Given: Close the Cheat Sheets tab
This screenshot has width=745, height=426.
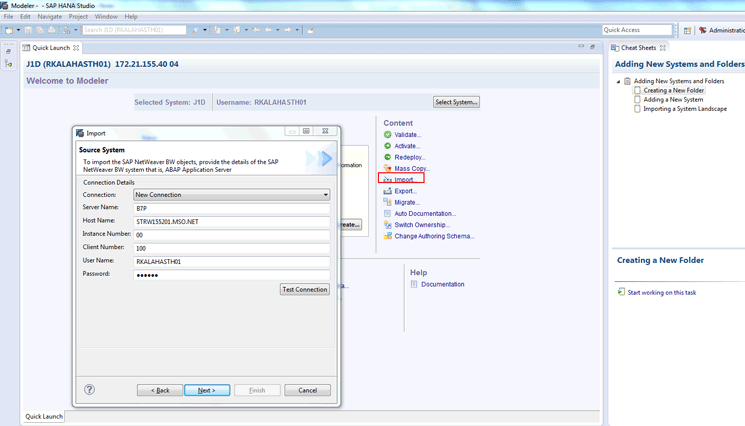Looking at the screenshot, I should pyautogui.click(x=662, y=47).
